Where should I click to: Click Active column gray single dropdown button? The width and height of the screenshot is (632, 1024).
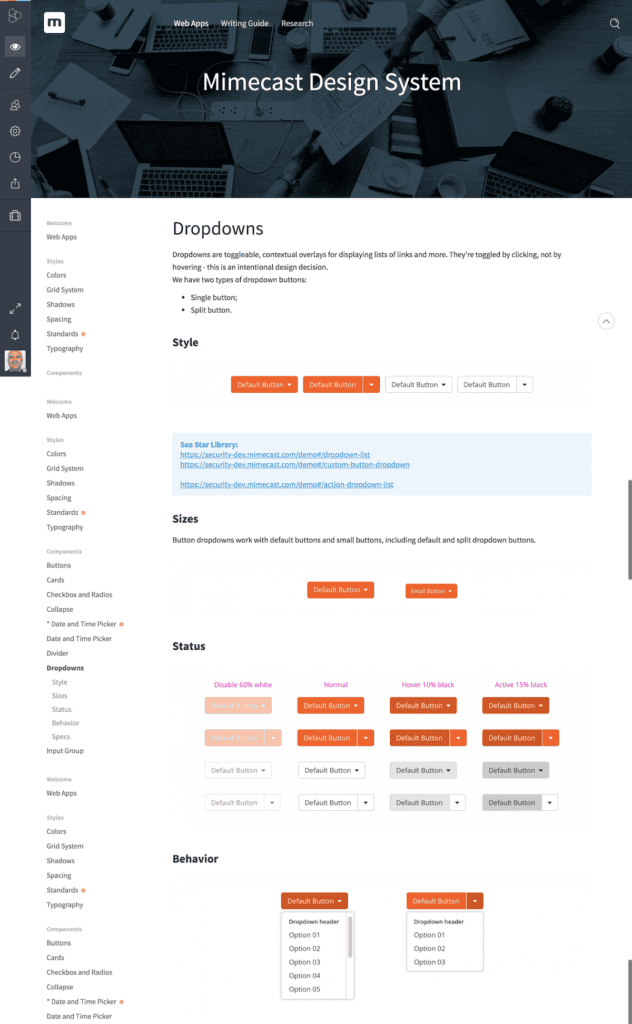point(516,771)
